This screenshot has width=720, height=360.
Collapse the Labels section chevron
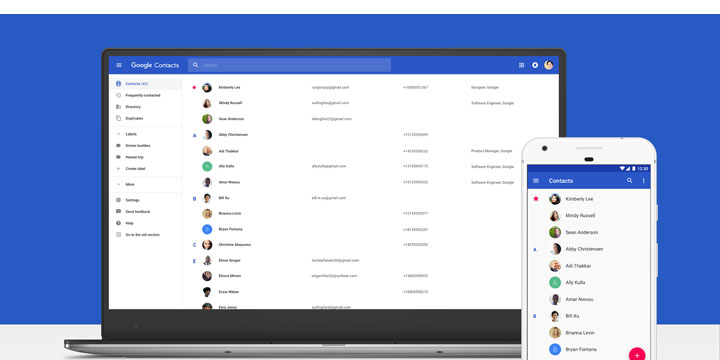[118, 134]
